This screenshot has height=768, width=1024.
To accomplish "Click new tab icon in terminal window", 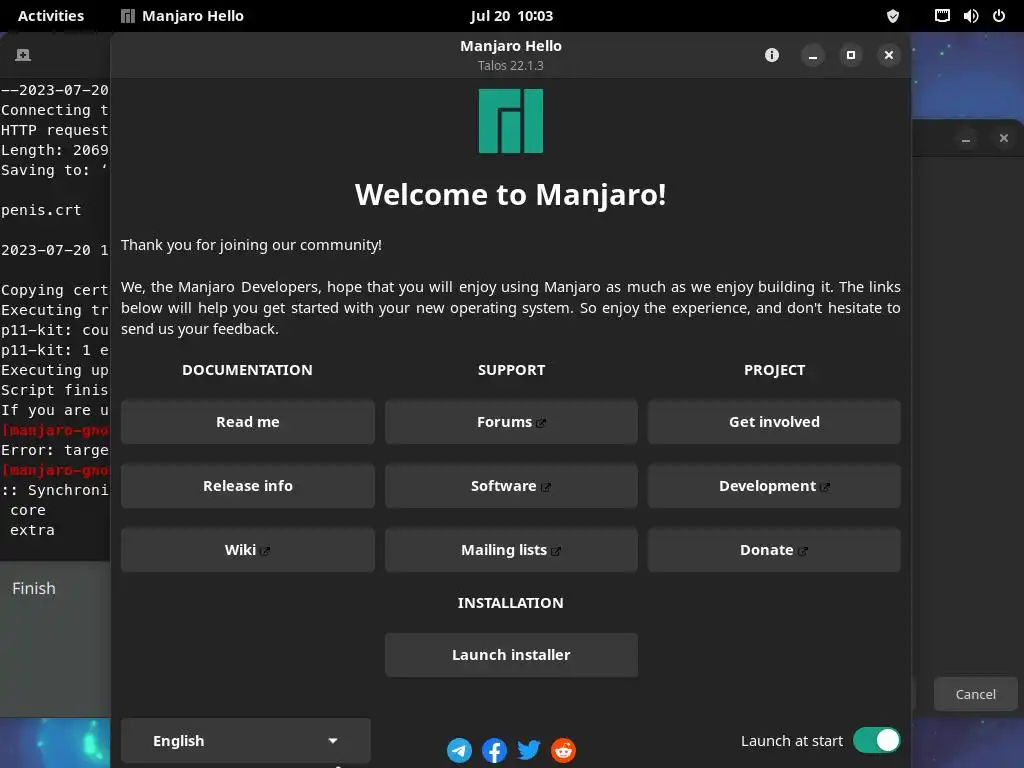I will point(23,55).
